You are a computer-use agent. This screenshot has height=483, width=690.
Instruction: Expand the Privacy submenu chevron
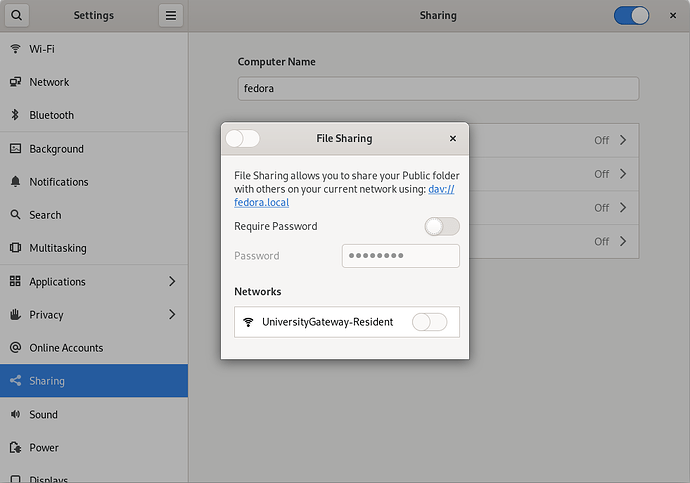[x=172, y=314]
